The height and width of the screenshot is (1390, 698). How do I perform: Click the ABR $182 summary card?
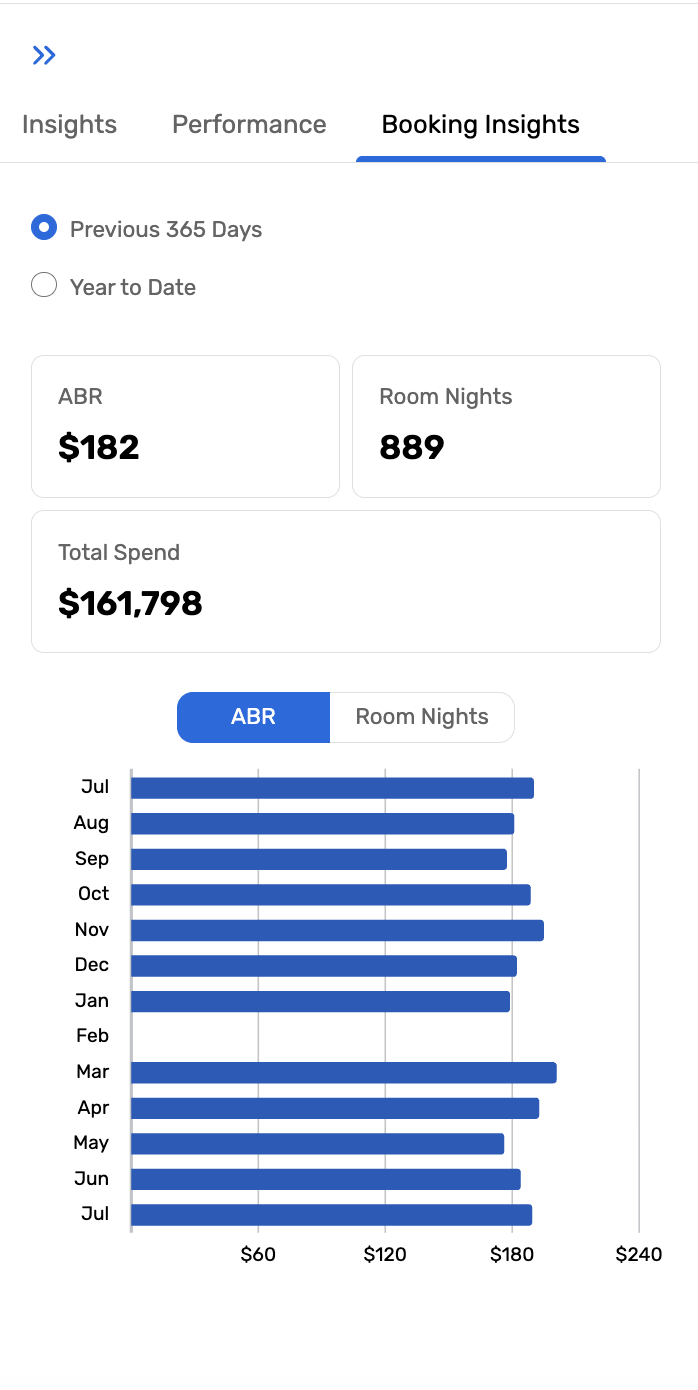[185, 426]
